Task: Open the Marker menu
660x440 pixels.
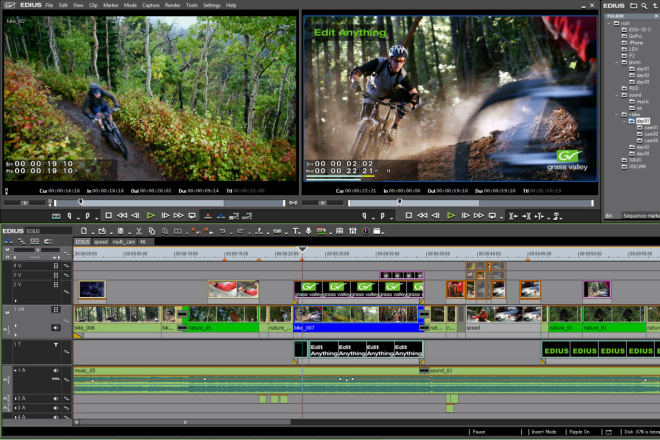Action: tap(111, 5)
